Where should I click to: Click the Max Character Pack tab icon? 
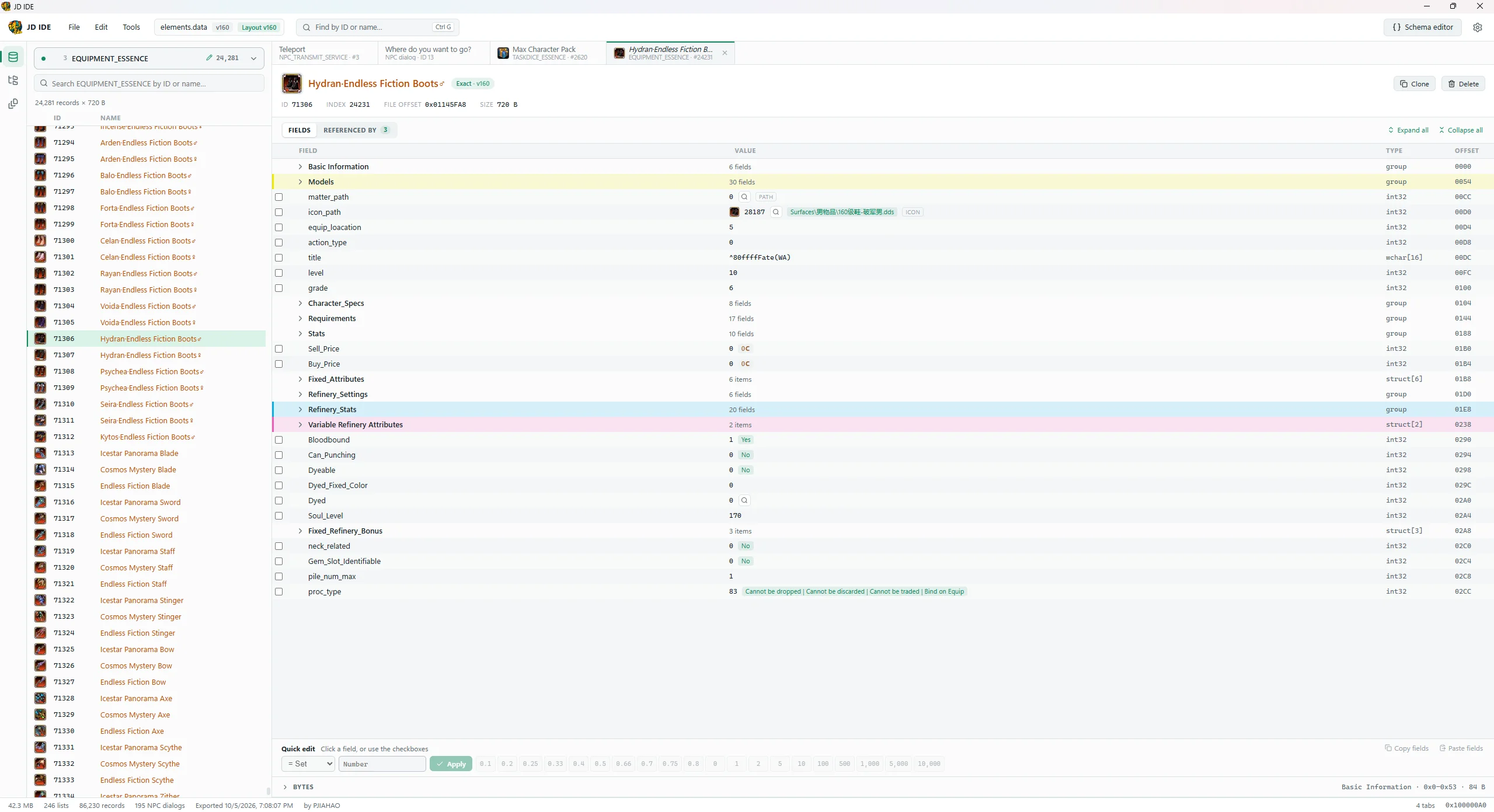pyautogui.click(x=503, y=53)
